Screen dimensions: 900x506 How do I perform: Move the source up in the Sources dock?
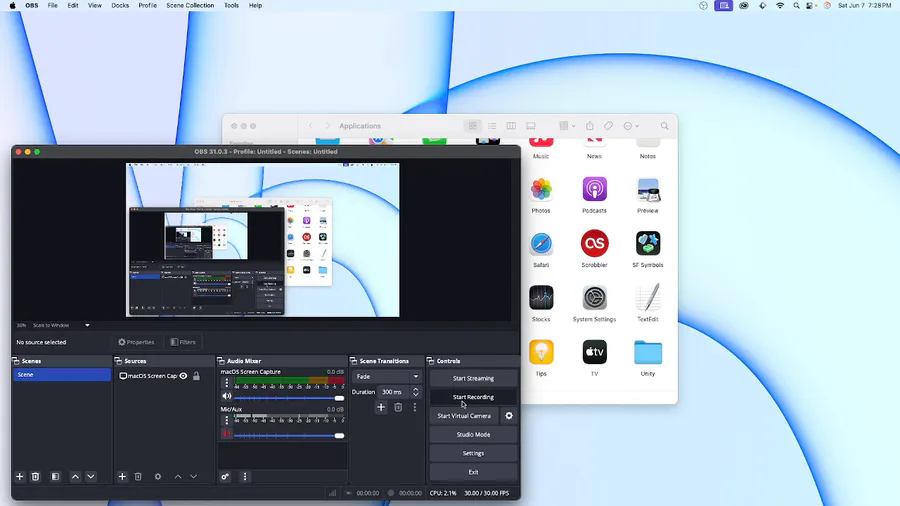[x=178, y=477]
